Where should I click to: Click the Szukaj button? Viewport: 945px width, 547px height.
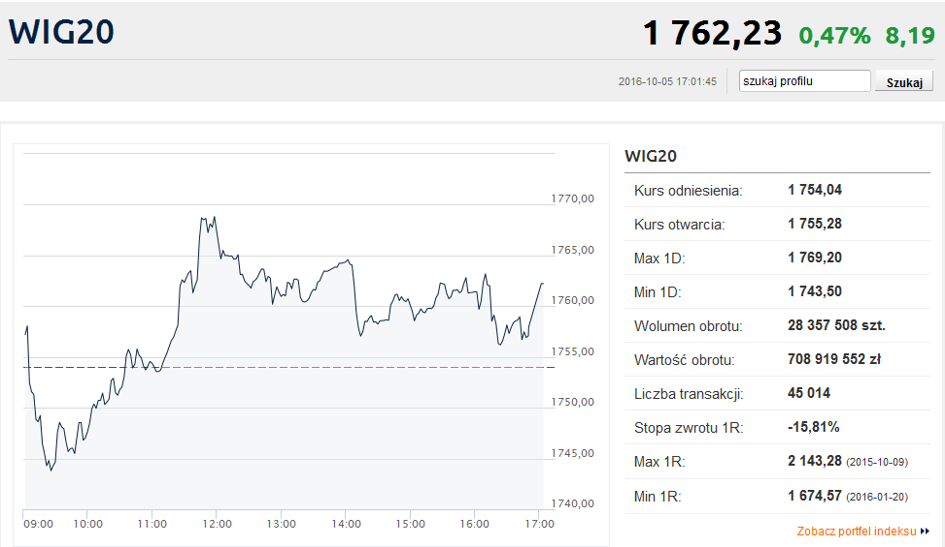904,82
